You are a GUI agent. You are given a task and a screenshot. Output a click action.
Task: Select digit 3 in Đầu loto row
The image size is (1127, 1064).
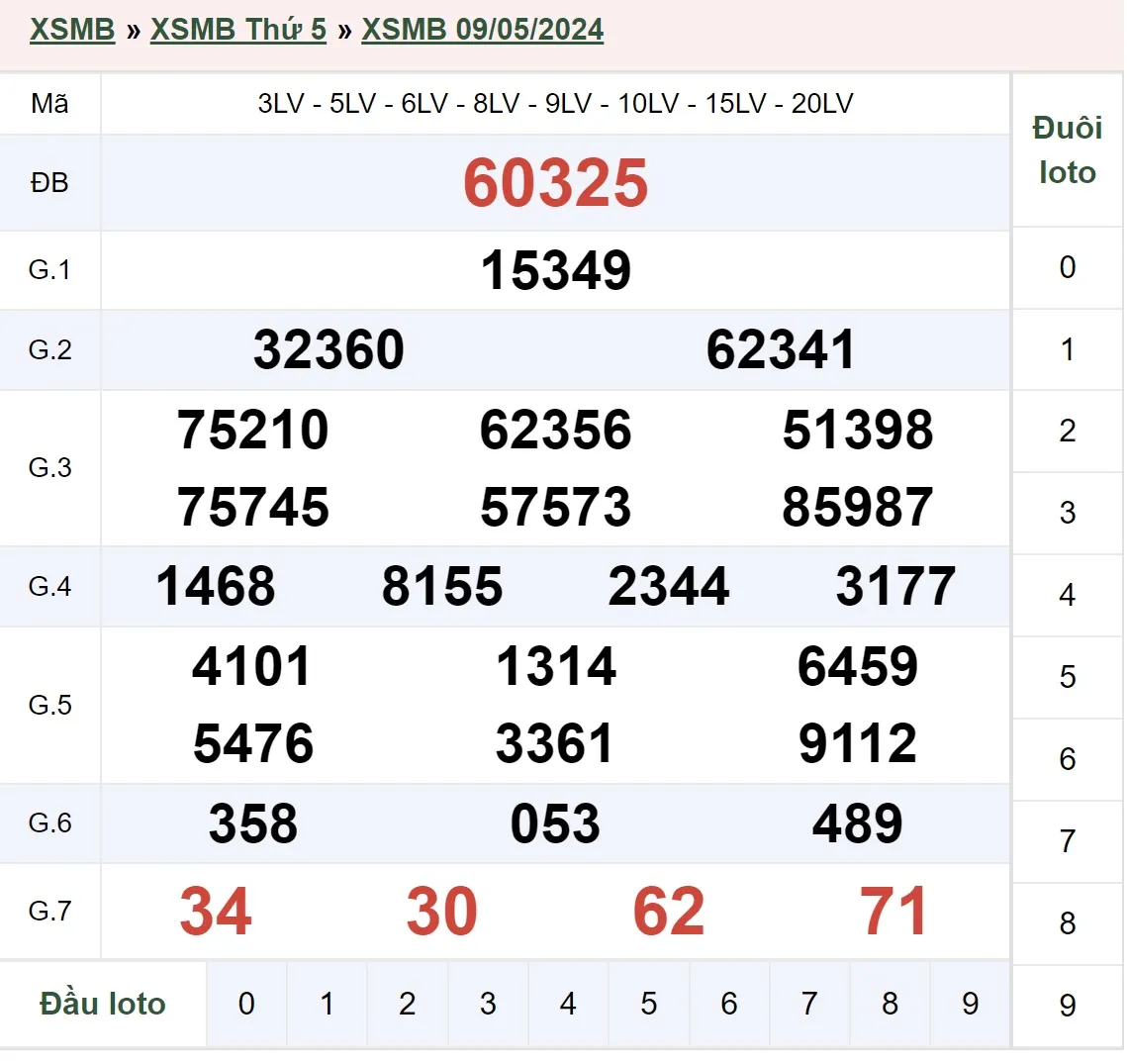[x=488, y=1004]
